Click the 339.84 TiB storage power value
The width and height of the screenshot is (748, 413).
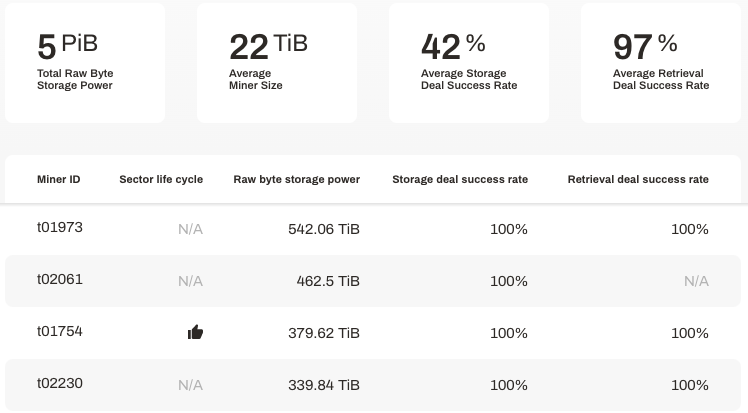click(x=323, y=385)
